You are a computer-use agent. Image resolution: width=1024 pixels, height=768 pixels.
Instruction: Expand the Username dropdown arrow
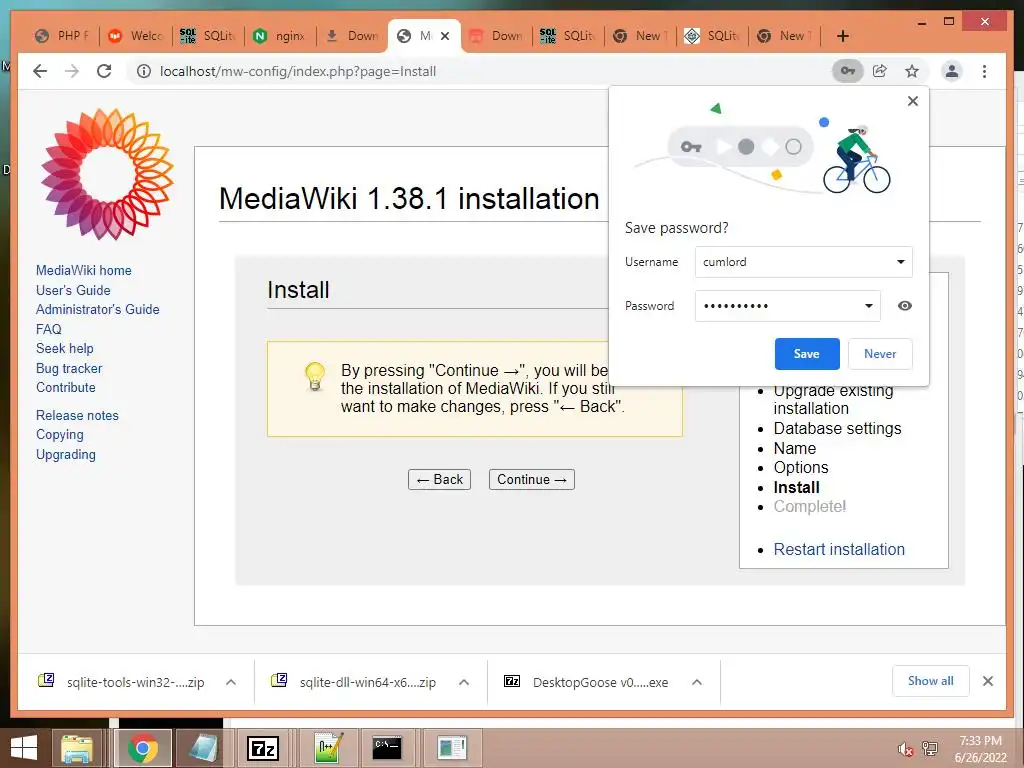[901, 262]
